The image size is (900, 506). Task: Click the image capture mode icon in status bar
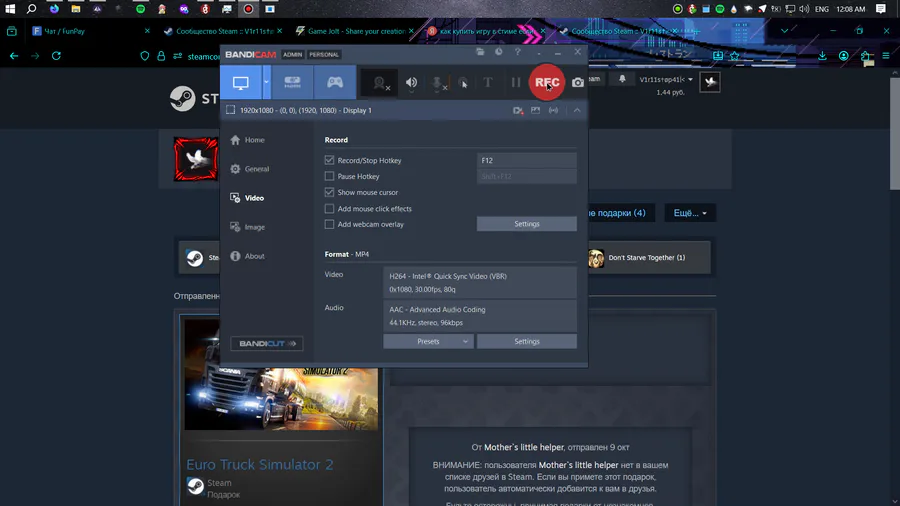point(536,110)
